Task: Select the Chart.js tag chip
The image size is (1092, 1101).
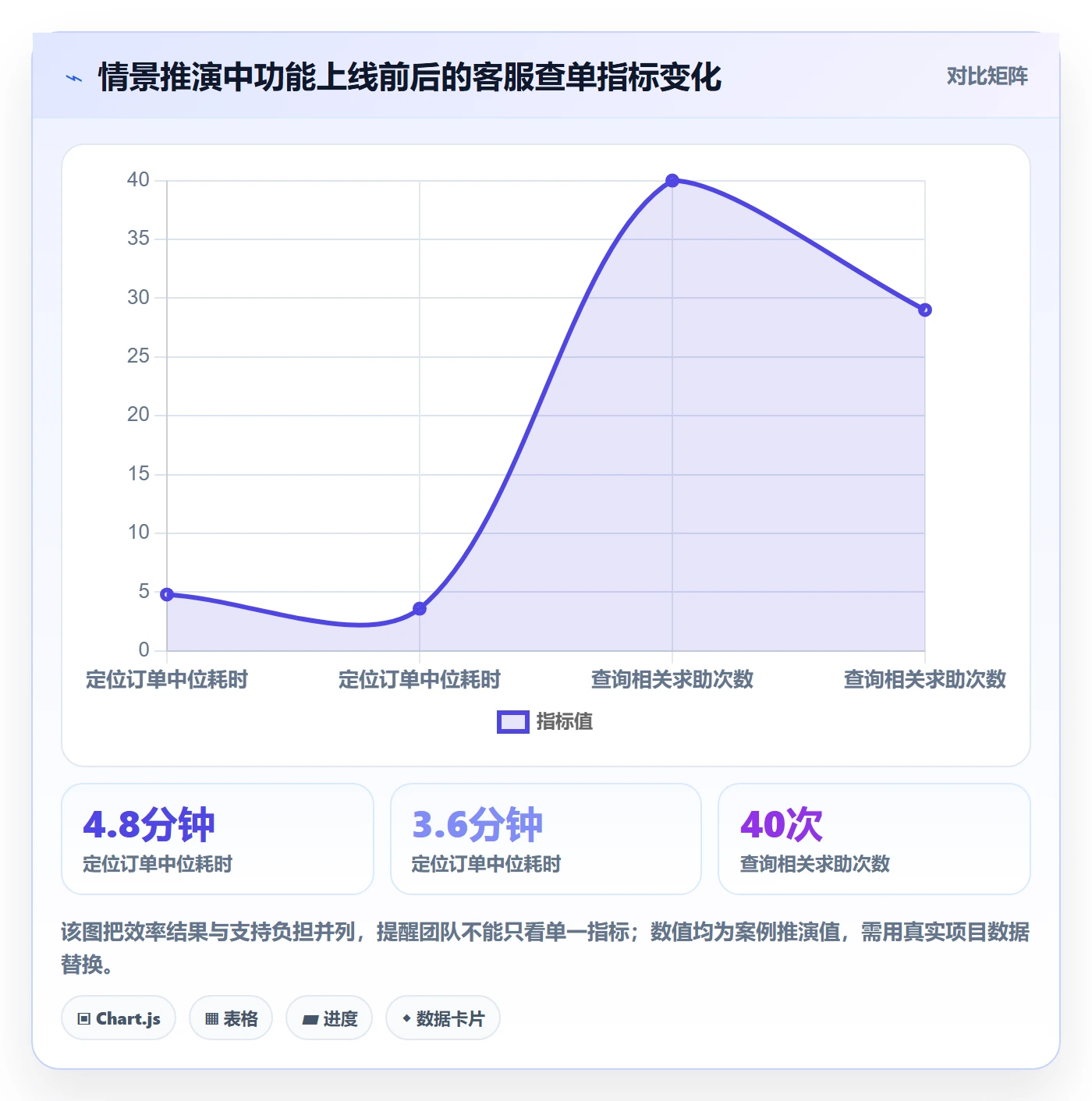Action: tap(119, 1018)
